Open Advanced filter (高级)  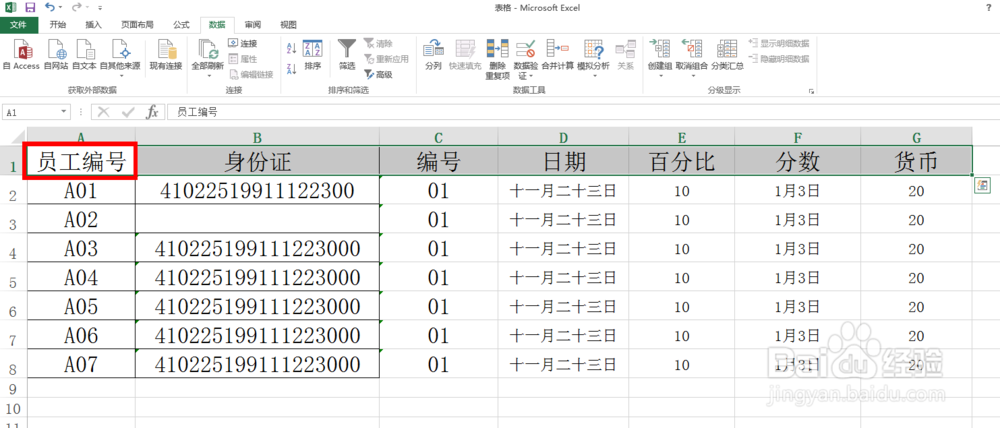point(378,75)
